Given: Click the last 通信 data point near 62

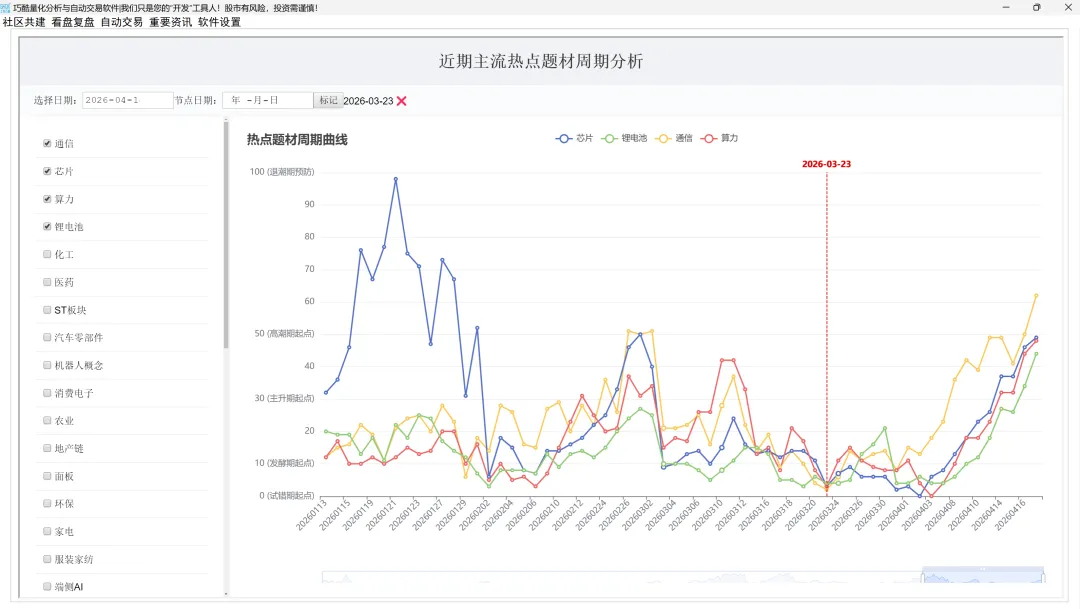Looking at the screenshot, I should 1036,296.
